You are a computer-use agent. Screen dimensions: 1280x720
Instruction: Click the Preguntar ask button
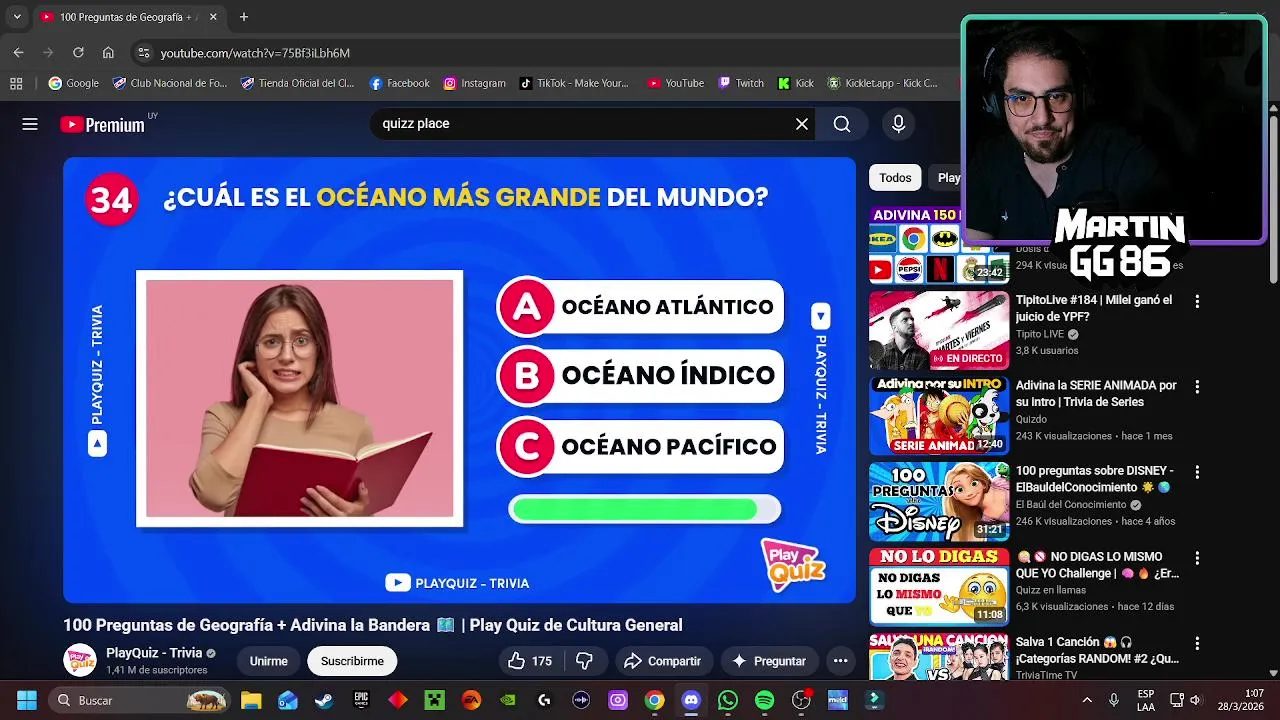(768, 661)
